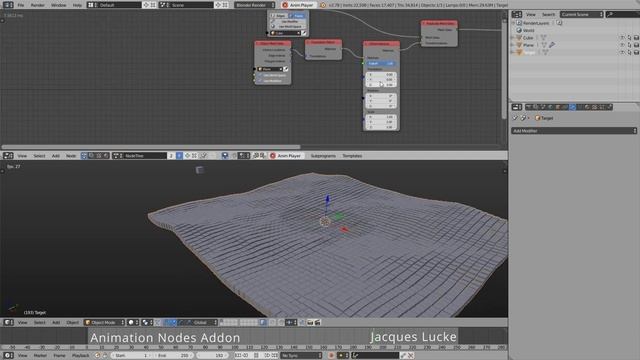The width and height of the screenshot is (640, 360).
Task: Click the outliner search filter field
Action: (x=623, y=14)
